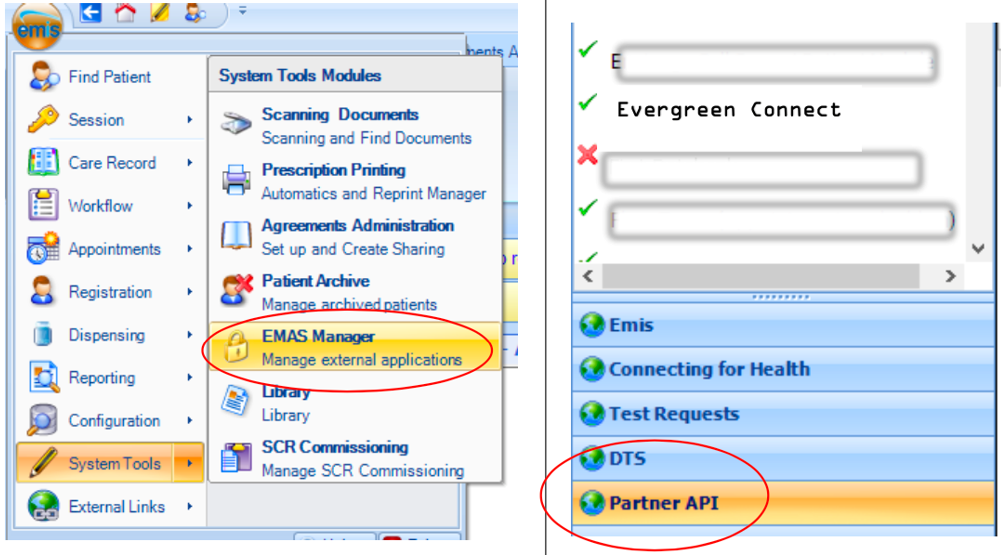
Task: Click the Appointments calendar icon
Action: coord(43,248)
